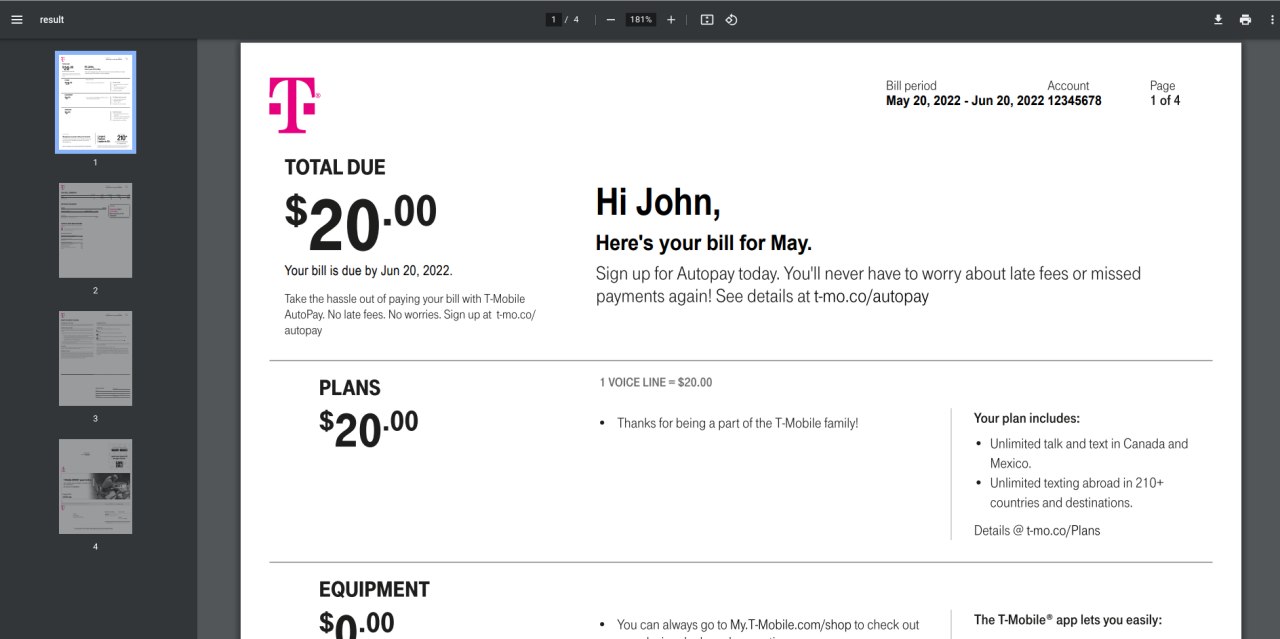Click the result document title
The image size is (1280, 639).
tap(51, 19)
